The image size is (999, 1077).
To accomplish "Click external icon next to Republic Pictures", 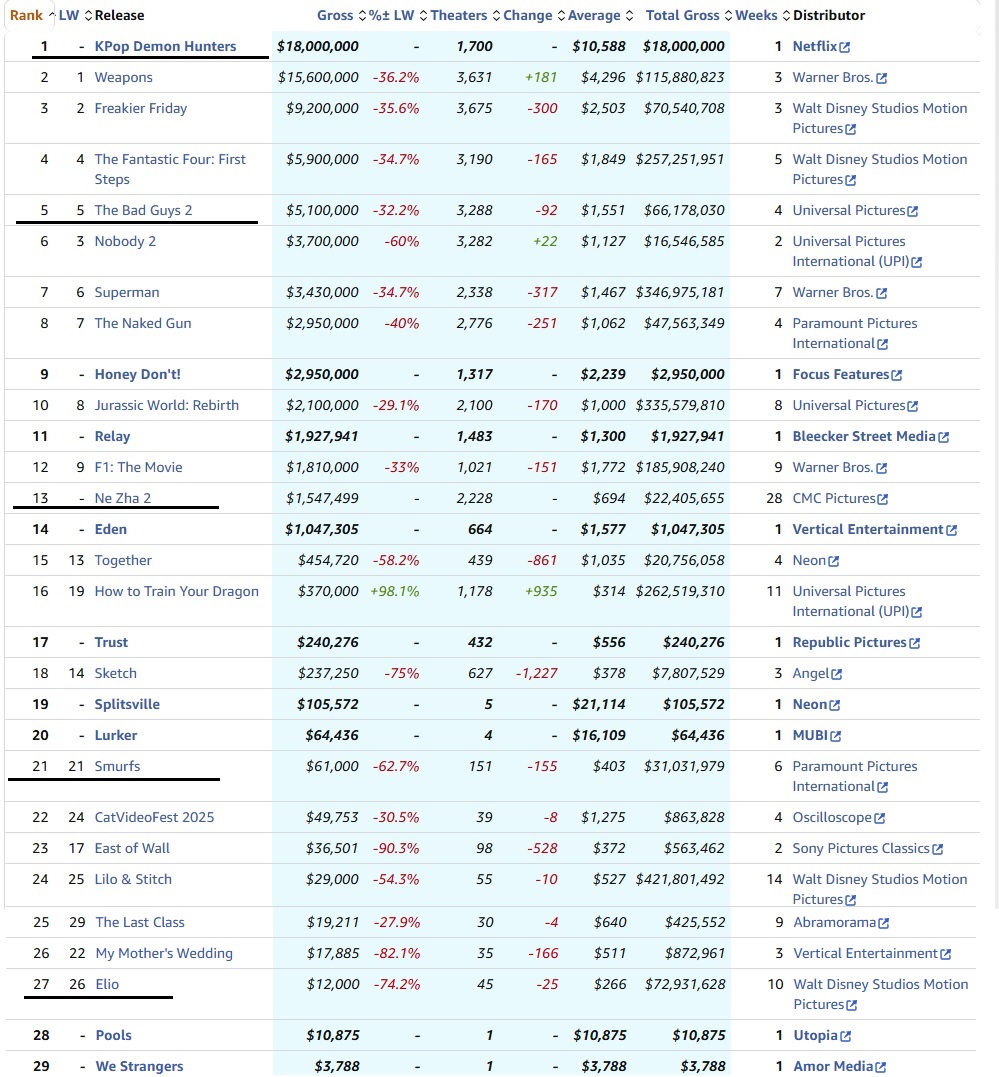I will click(x=914, y=644).
